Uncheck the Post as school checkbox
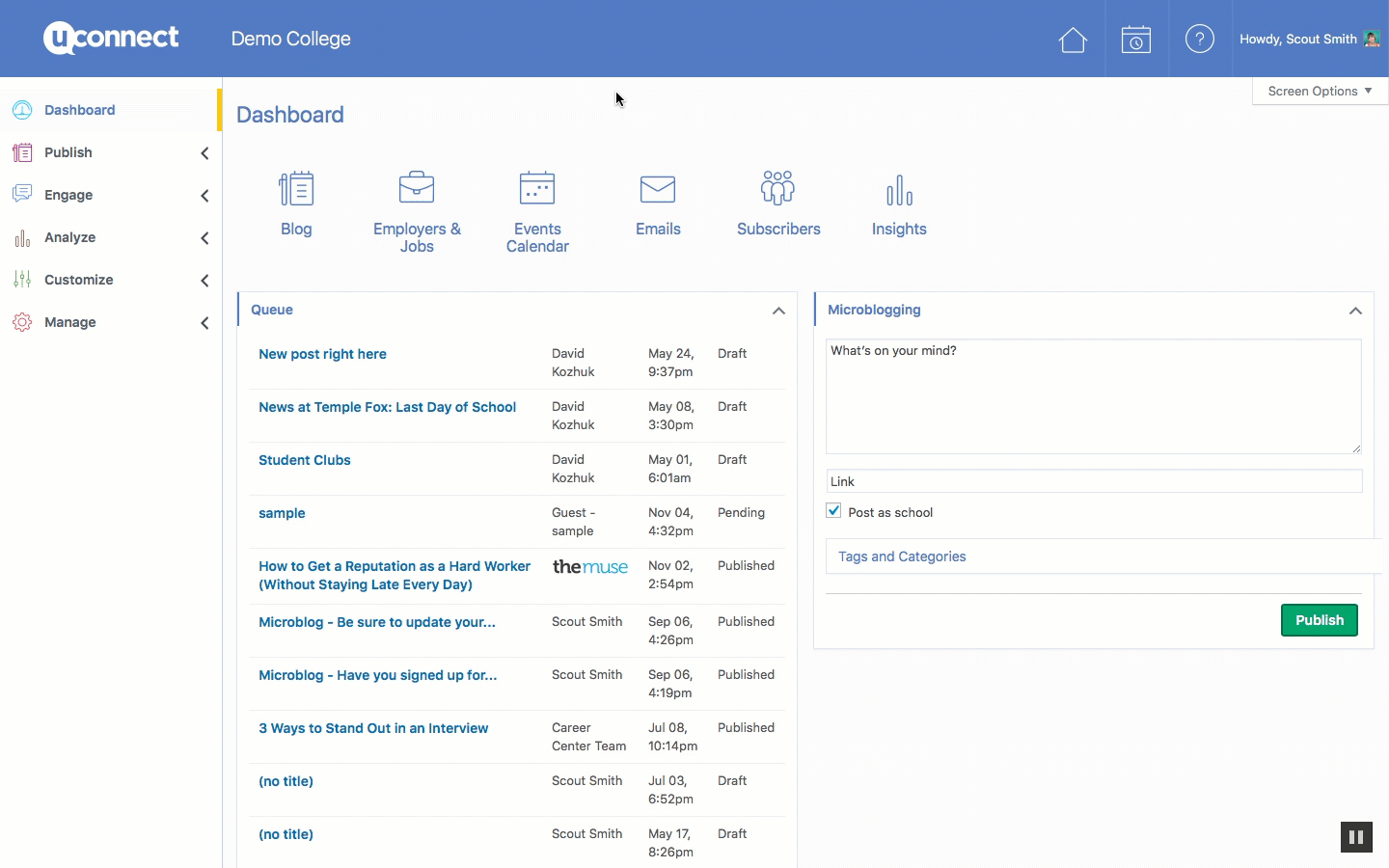The width and height of the screenshot is (1389, 868). point(834,511)
